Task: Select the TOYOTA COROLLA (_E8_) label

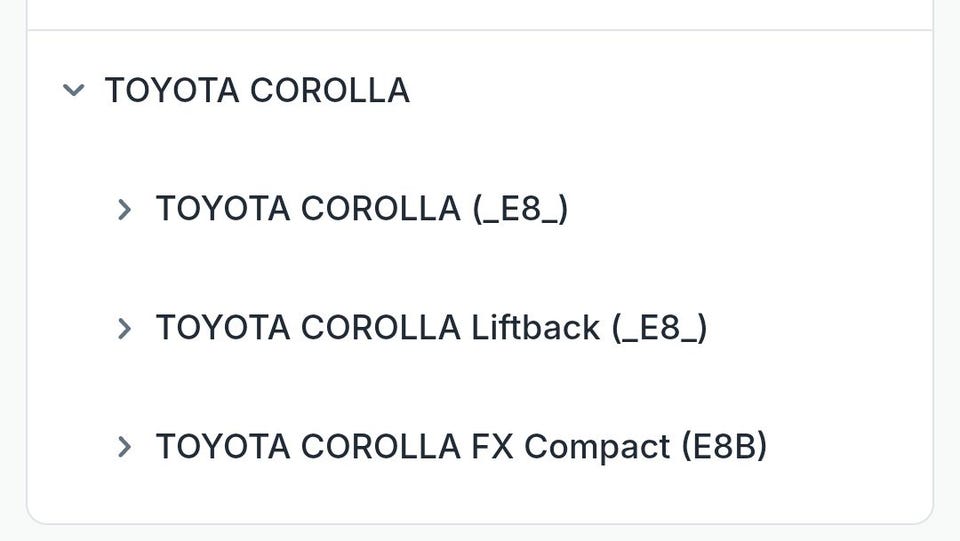Action: [361, 209]
